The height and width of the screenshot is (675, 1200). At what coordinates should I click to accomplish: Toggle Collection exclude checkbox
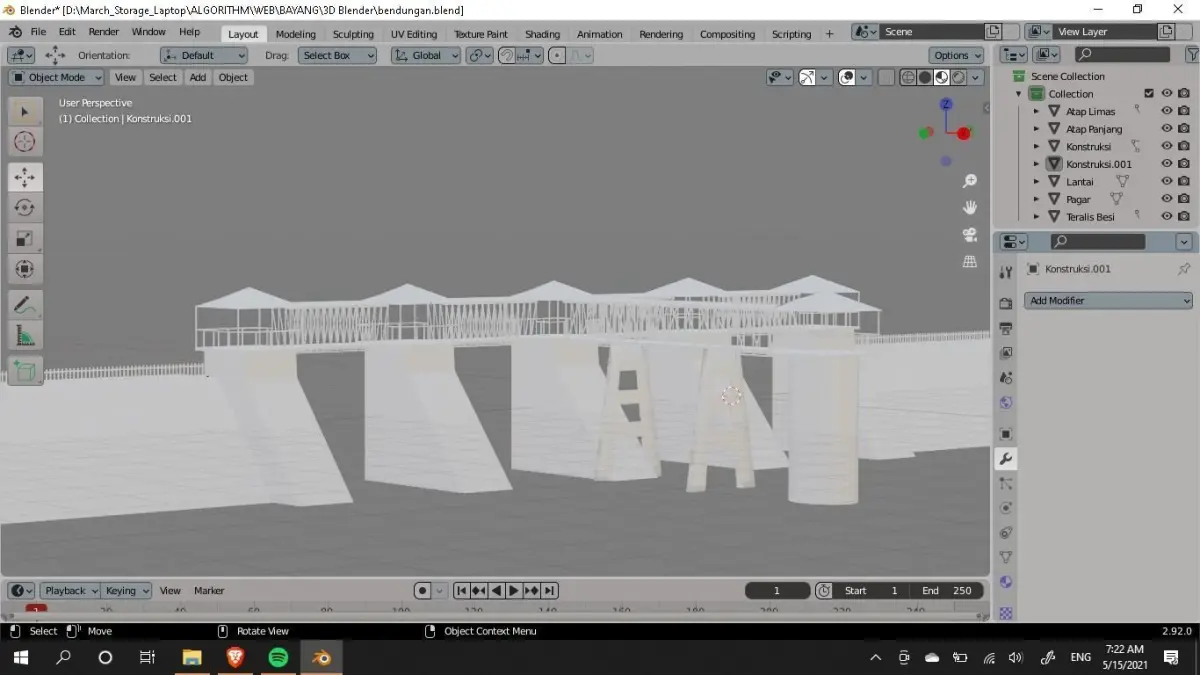point(1149,94)
